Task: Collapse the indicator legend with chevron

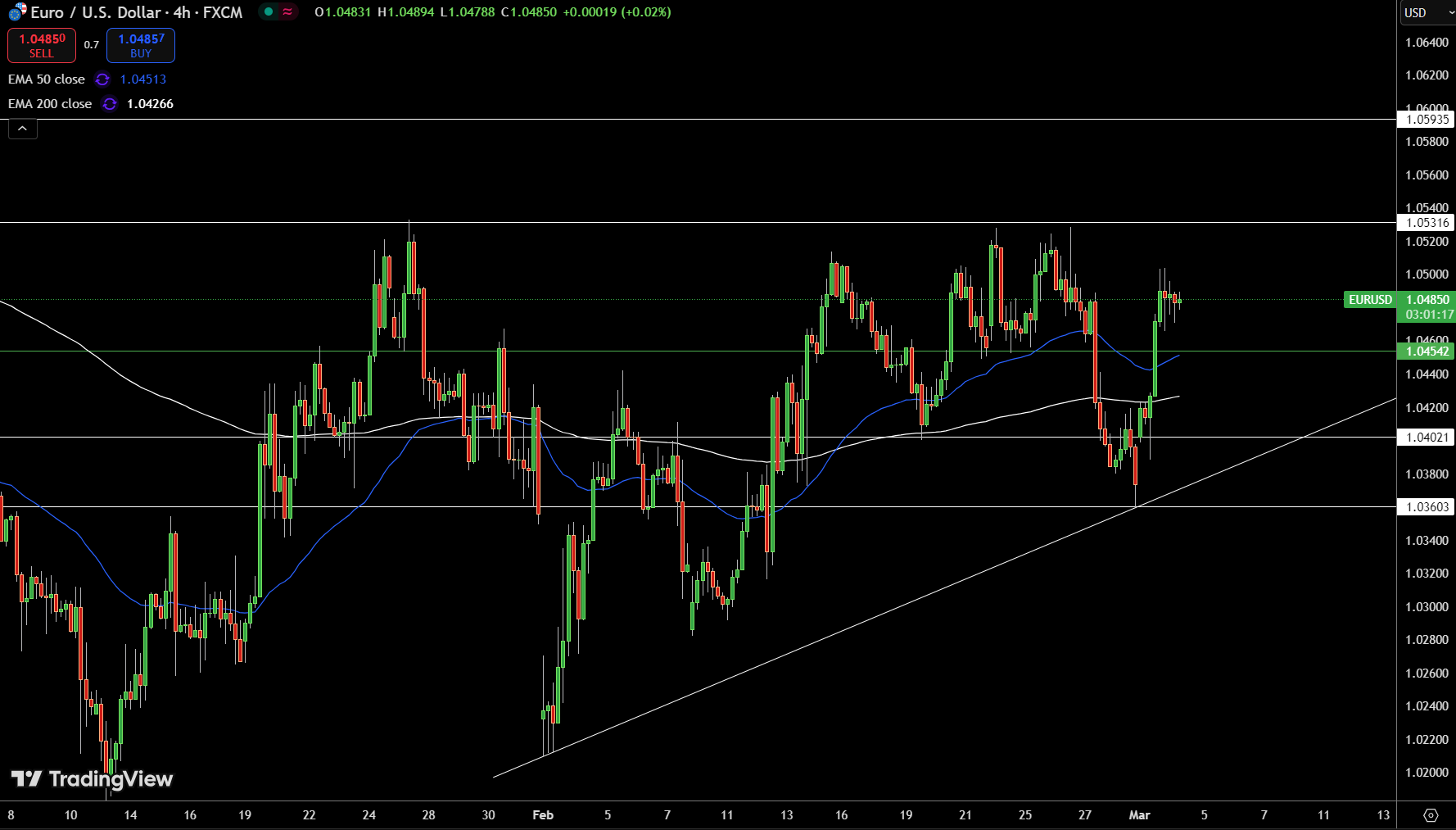Action: pos(23,129)
